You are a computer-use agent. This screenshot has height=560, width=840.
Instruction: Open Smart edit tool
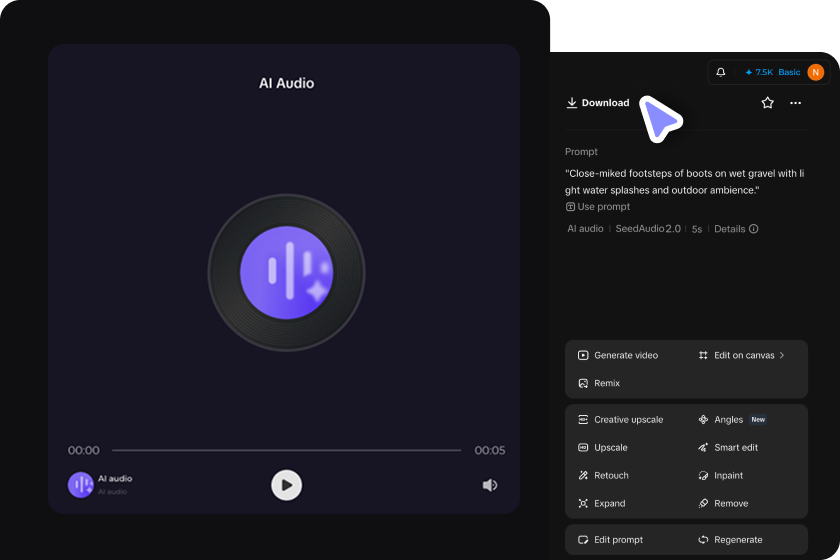[x=728, y=447]
